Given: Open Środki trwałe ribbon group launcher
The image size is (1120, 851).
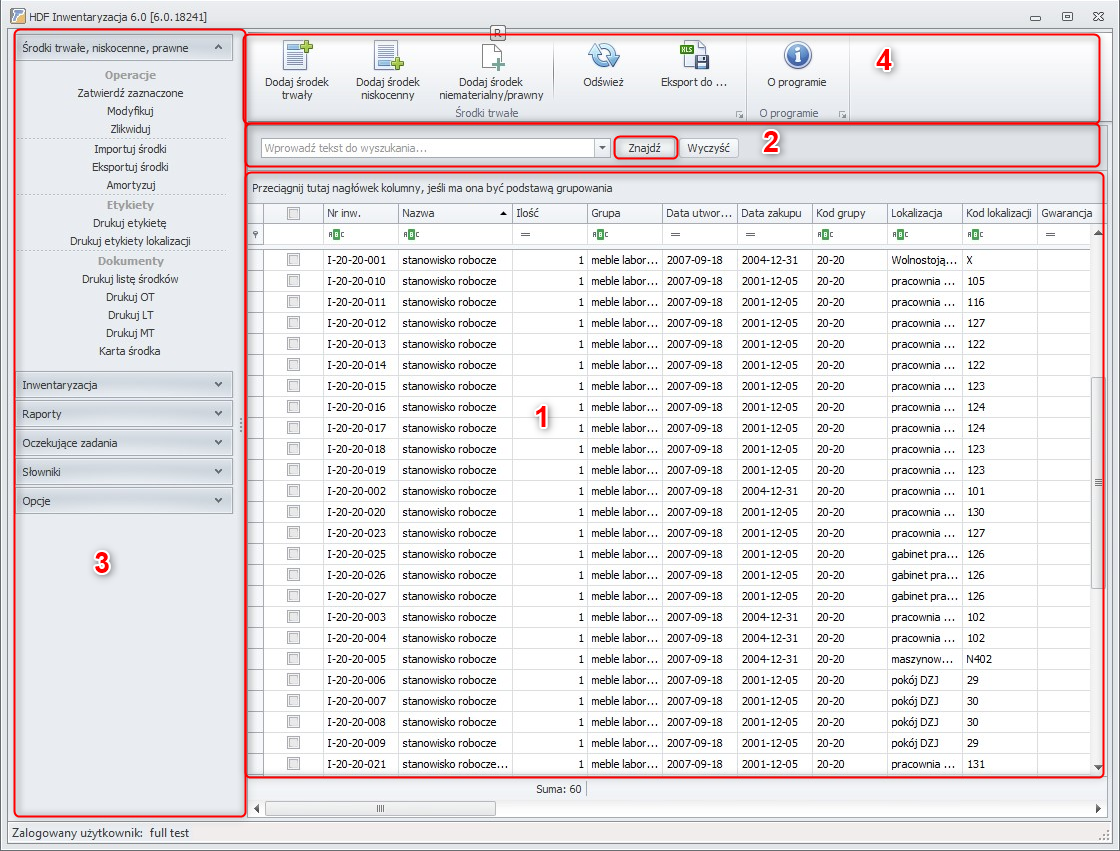Looking at the screenshot, I should click(x=739, y=114).
